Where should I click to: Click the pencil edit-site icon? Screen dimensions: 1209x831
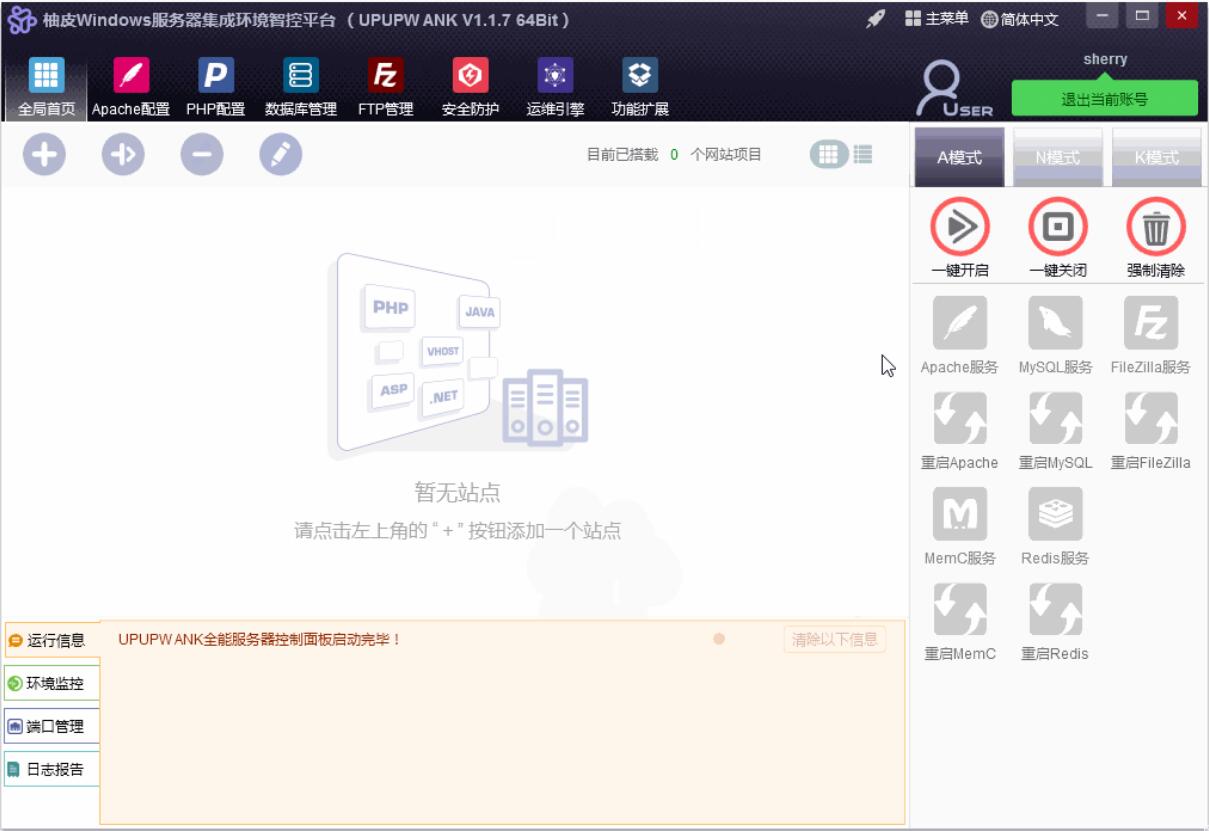pyautogui.click(x=281, y=155)
